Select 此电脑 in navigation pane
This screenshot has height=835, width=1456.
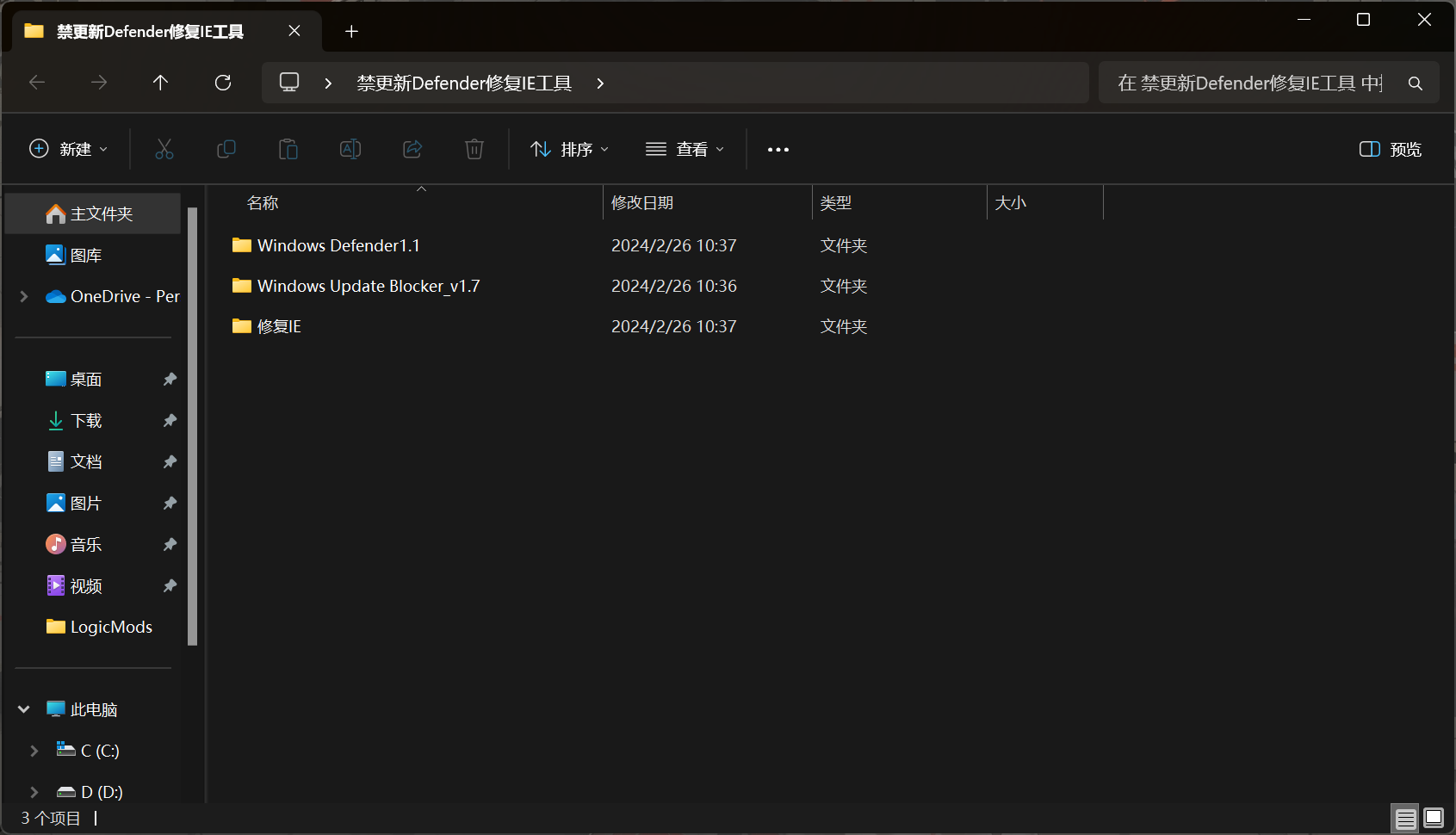point(93,709)
